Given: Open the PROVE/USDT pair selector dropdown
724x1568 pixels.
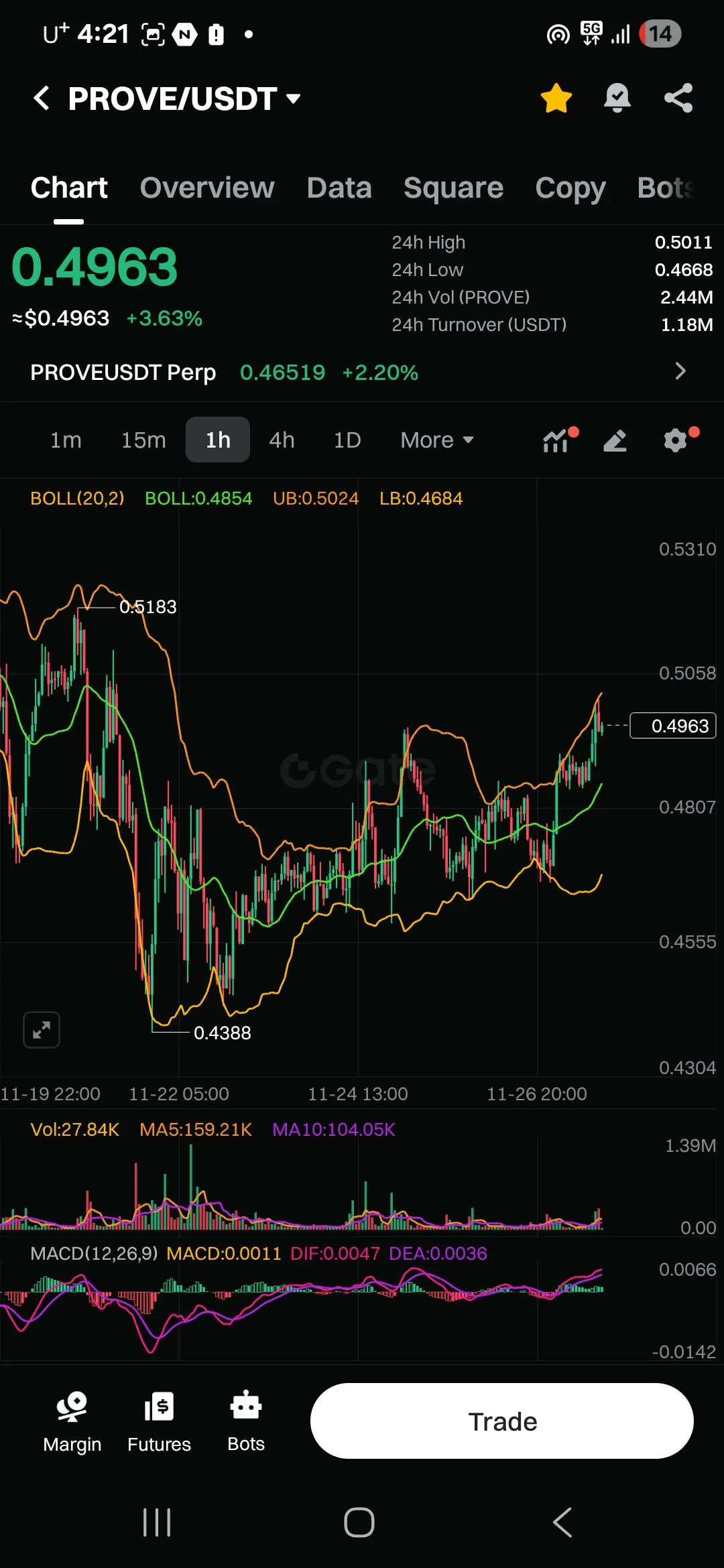Looking at the screenshot, I should [184, 99].
